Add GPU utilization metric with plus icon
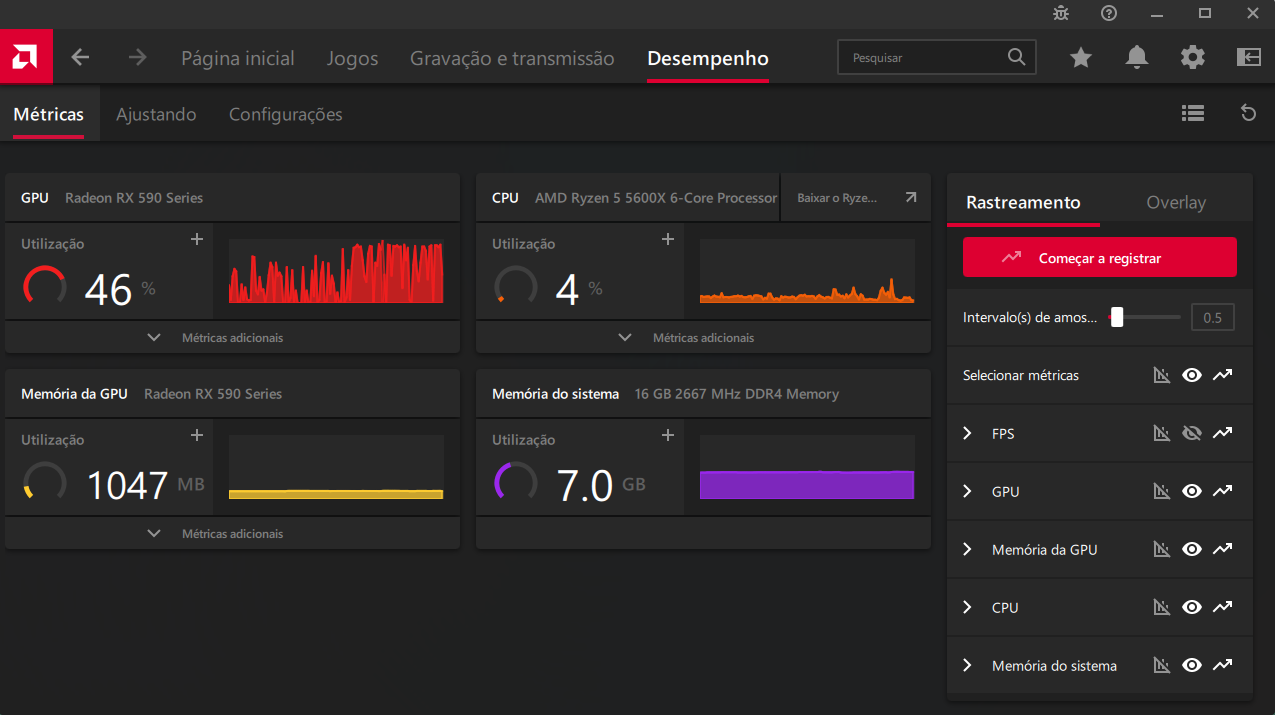1275x715 pixels. 197,239
